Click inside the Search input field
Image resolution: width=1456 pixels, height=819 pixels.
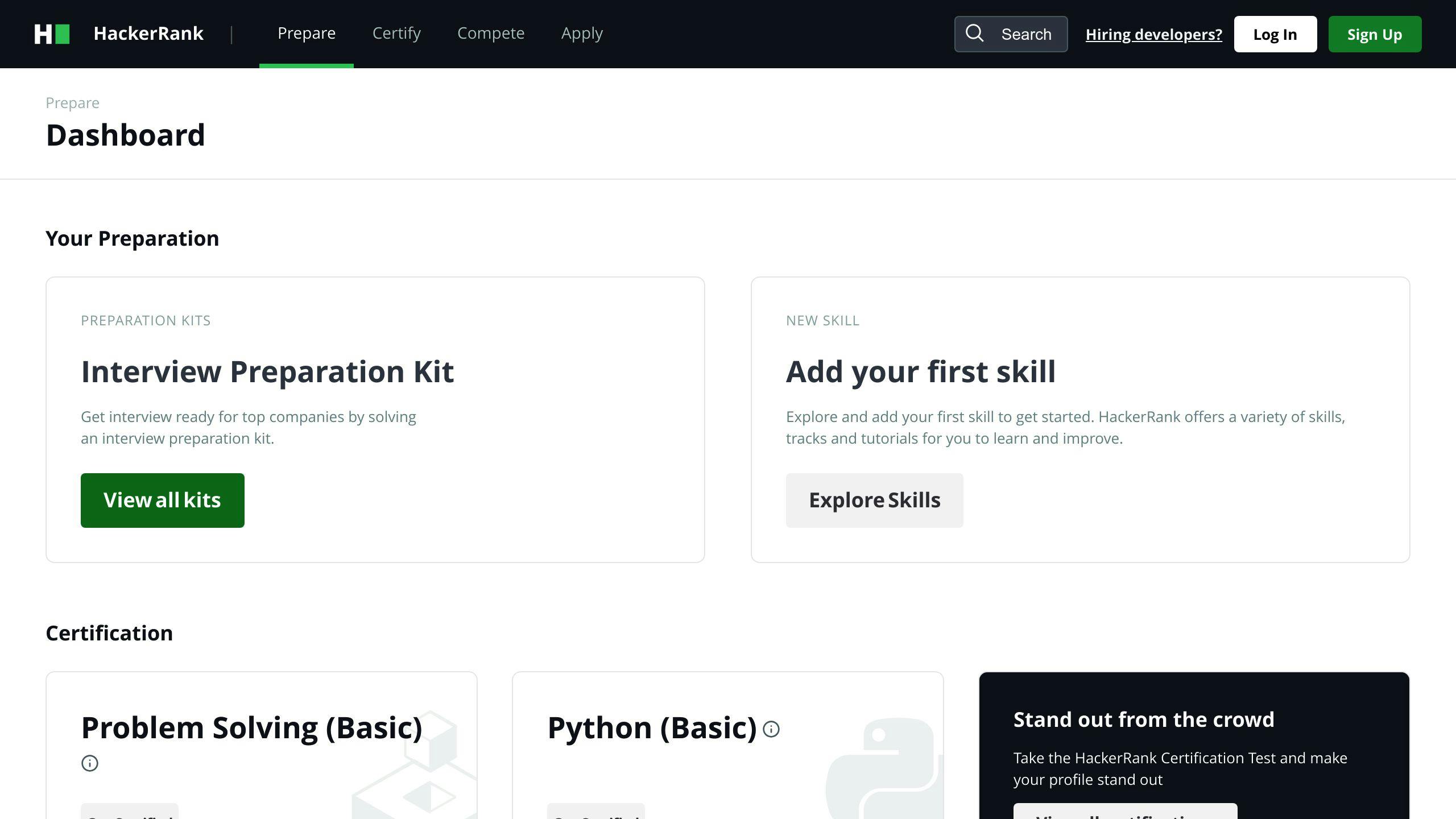tap(1026, 34)
